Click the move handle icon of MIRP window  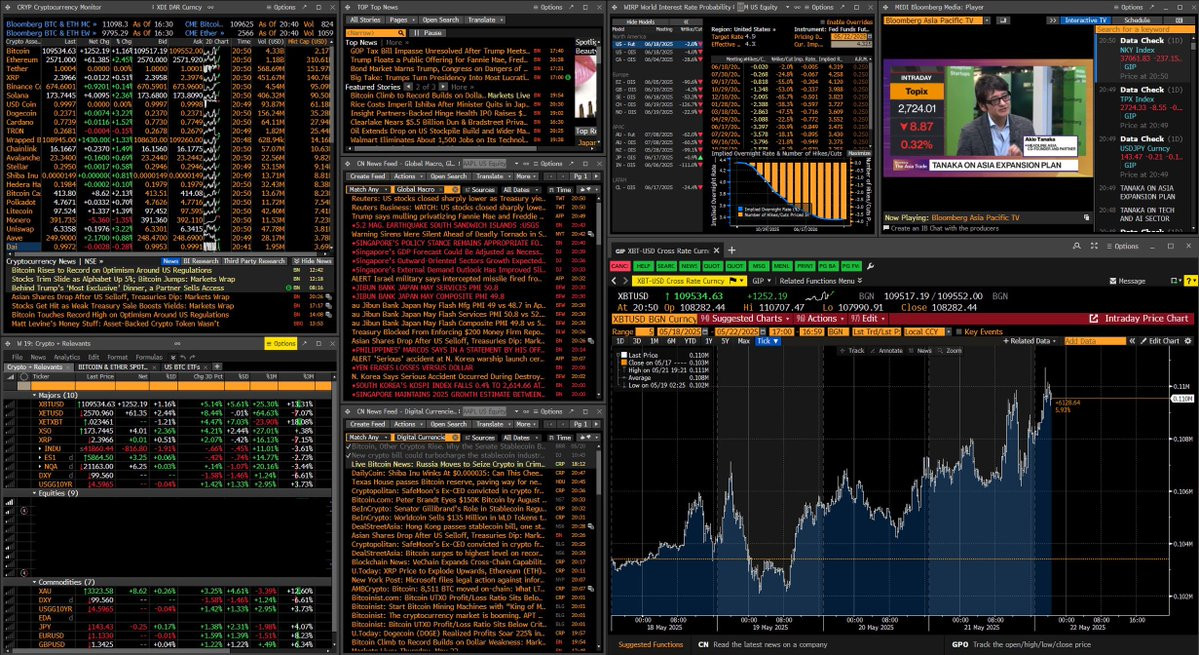615,8
